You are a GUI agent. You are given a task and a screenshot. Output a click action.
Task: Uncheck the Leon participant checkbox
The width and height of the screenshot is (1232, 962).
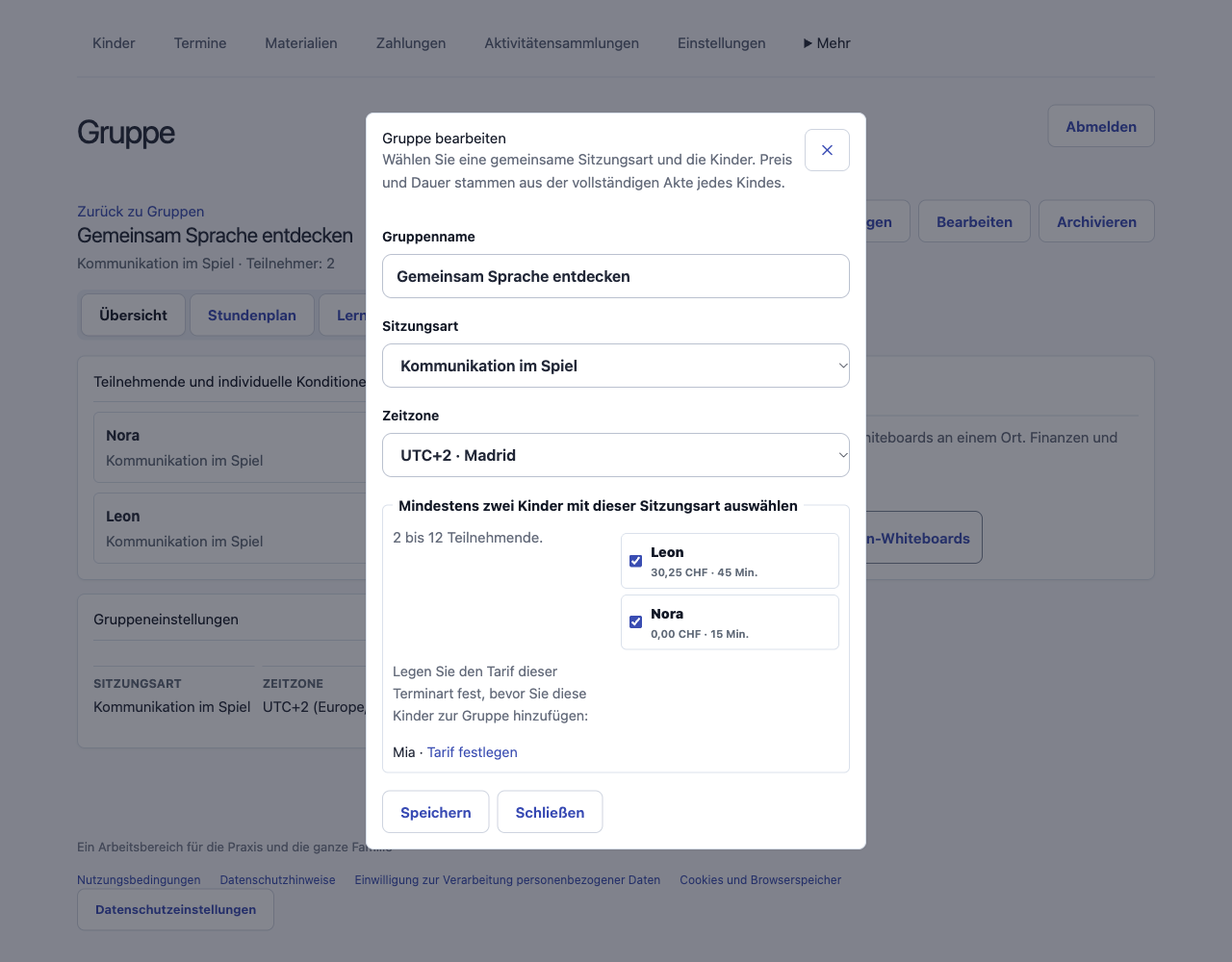(635, 561)
